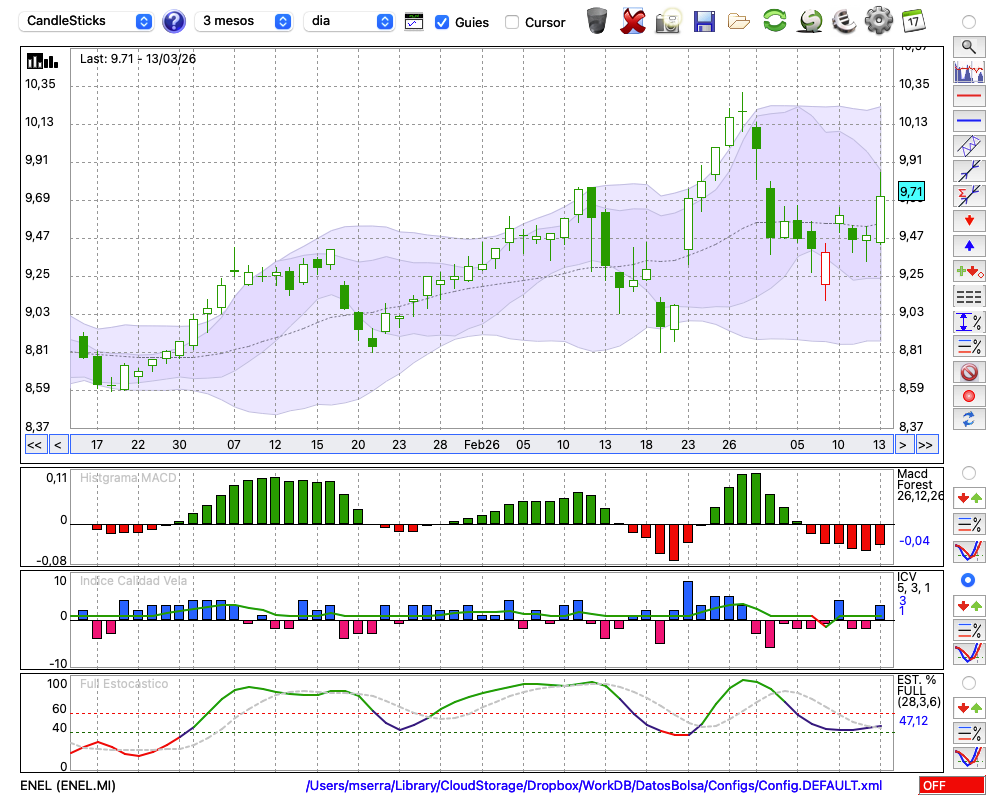1000x800 pixels.
Task: Click the trash can delete icon
Action: click(x=597, y=20)
